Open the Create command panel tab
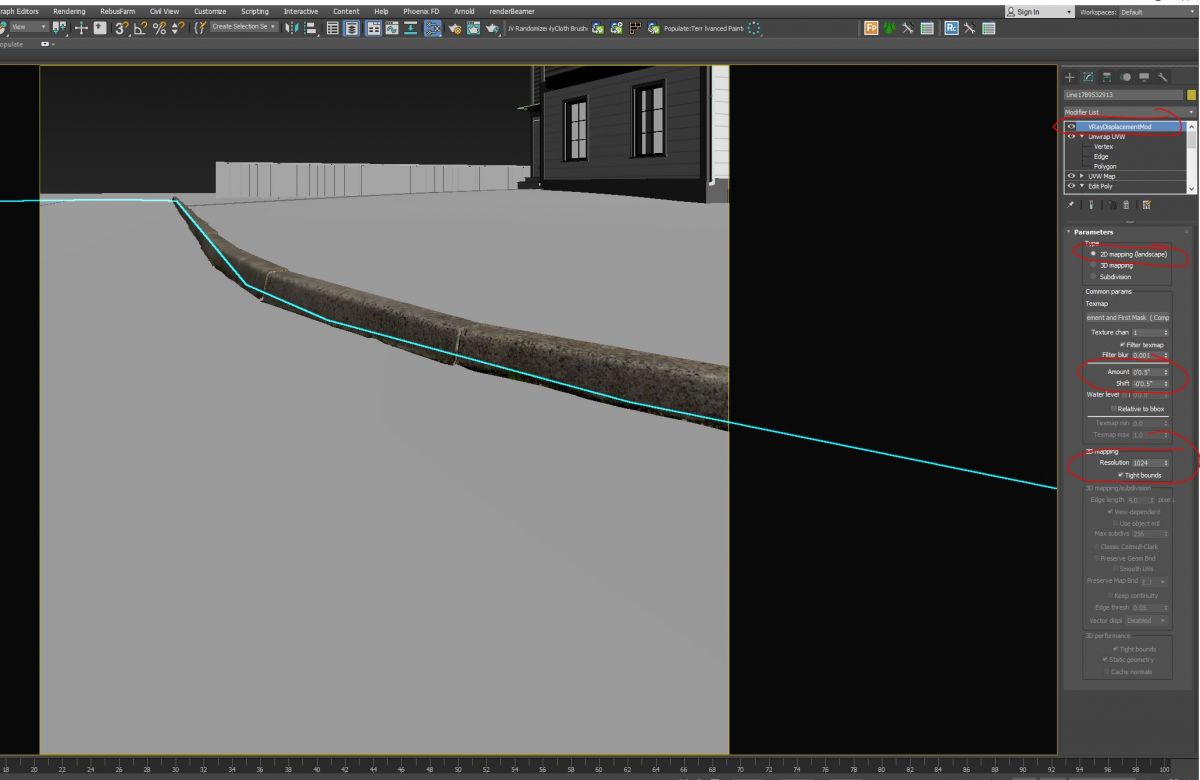Viewport: 1200px width, 780px height. point(1069,77)
